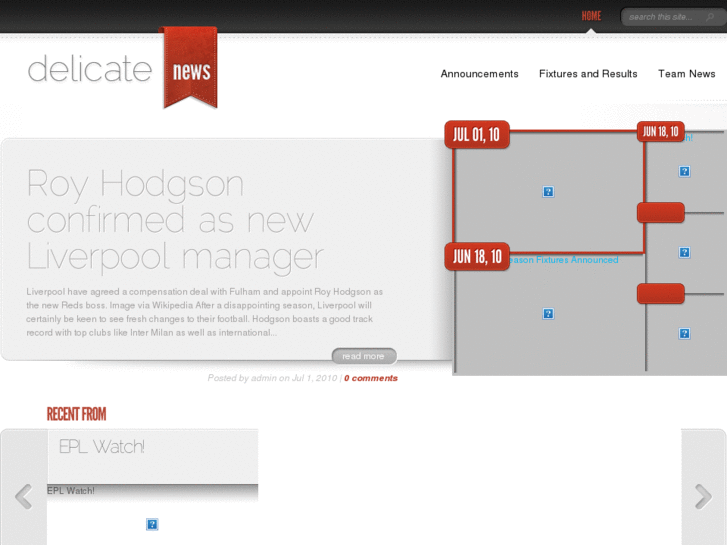Open Fixtures and Results category
Viewport: 727px width, 545px height.
pyautogui.click(x=588, y=74)
